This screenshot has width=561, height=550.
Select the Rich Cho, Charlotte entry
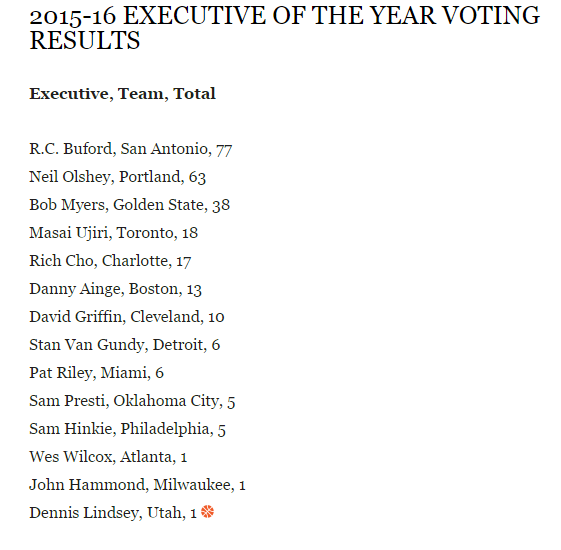(x=110, y=261)
